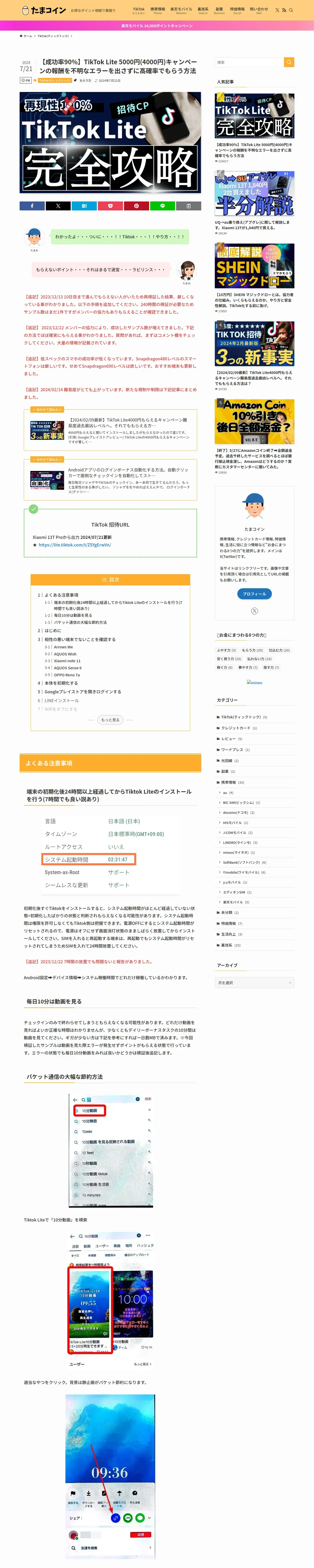314x1568 pixels.
Task: Click the sidebar search input field
Action: tap(249, 62)
